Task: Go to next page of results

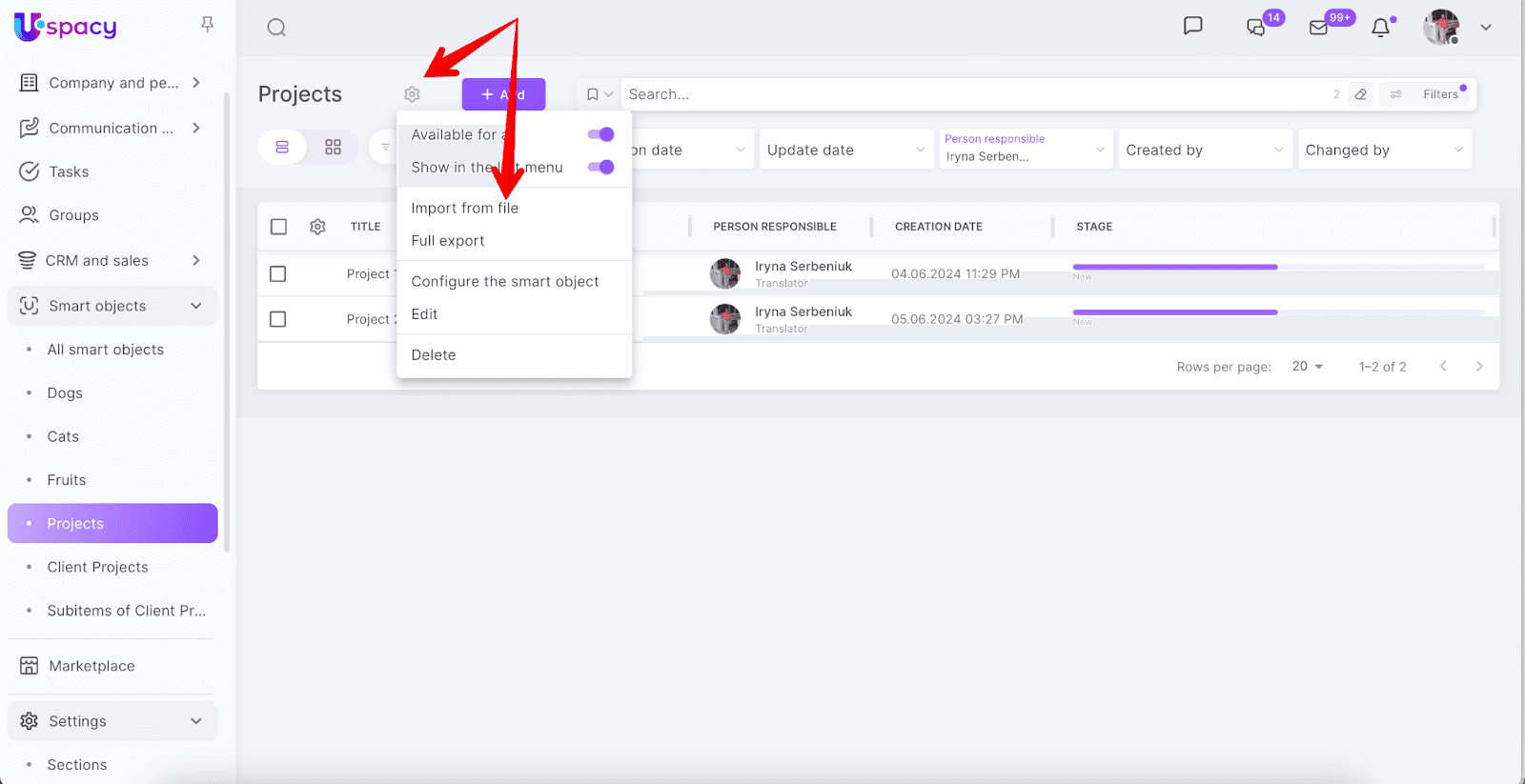Action: tap(1479, 367)
